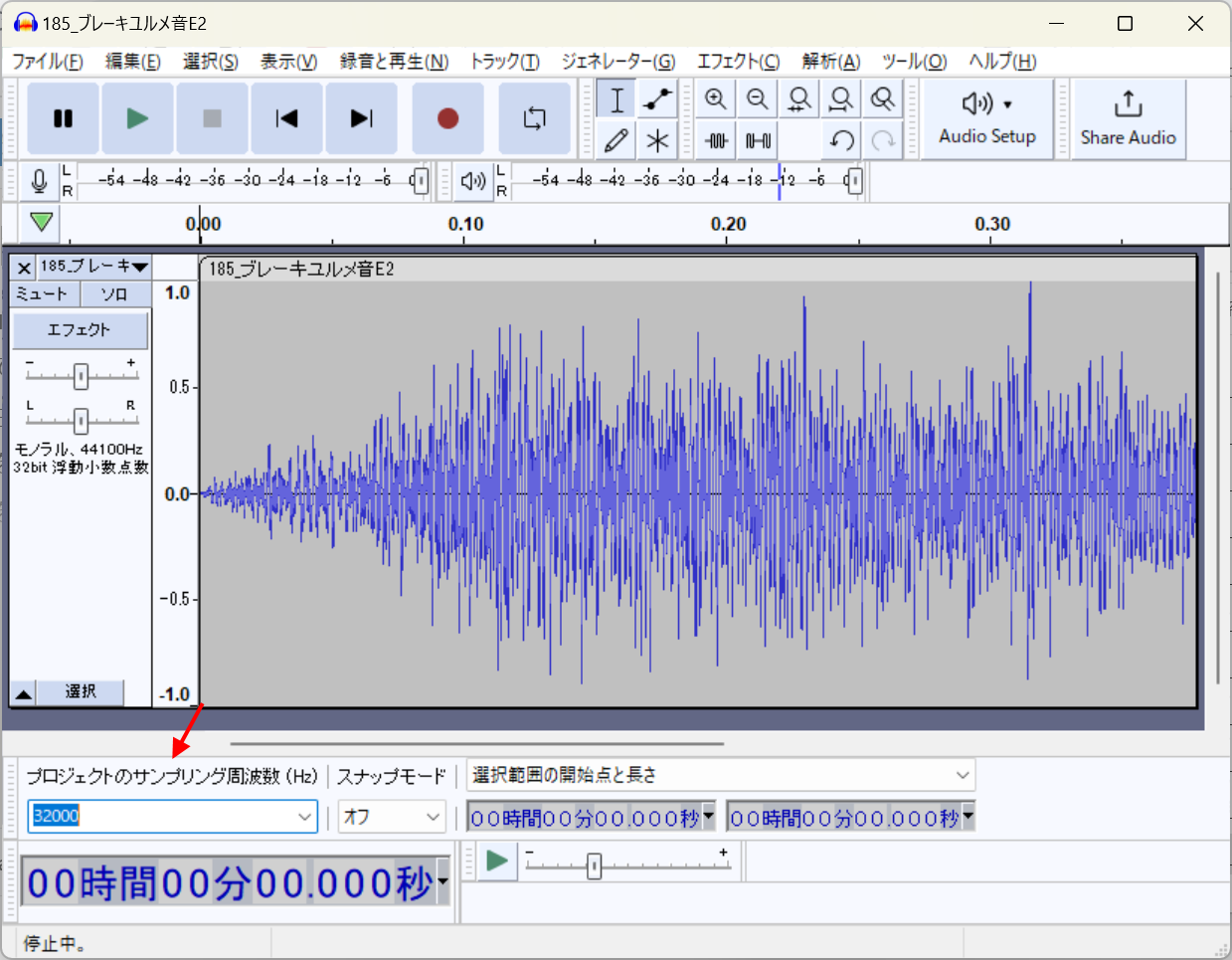Viewport: 1232px width, 960px height.
Task: Start playback with the green Play button
Action: point(137,118)
